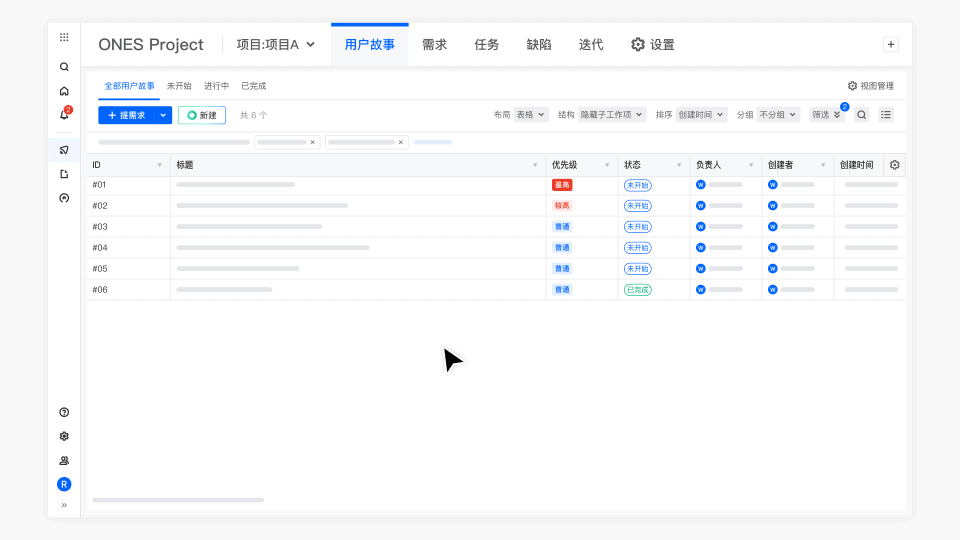Open 设置 settings tab
The width and height of the screenshot is (960, 540).
[653, 45]
